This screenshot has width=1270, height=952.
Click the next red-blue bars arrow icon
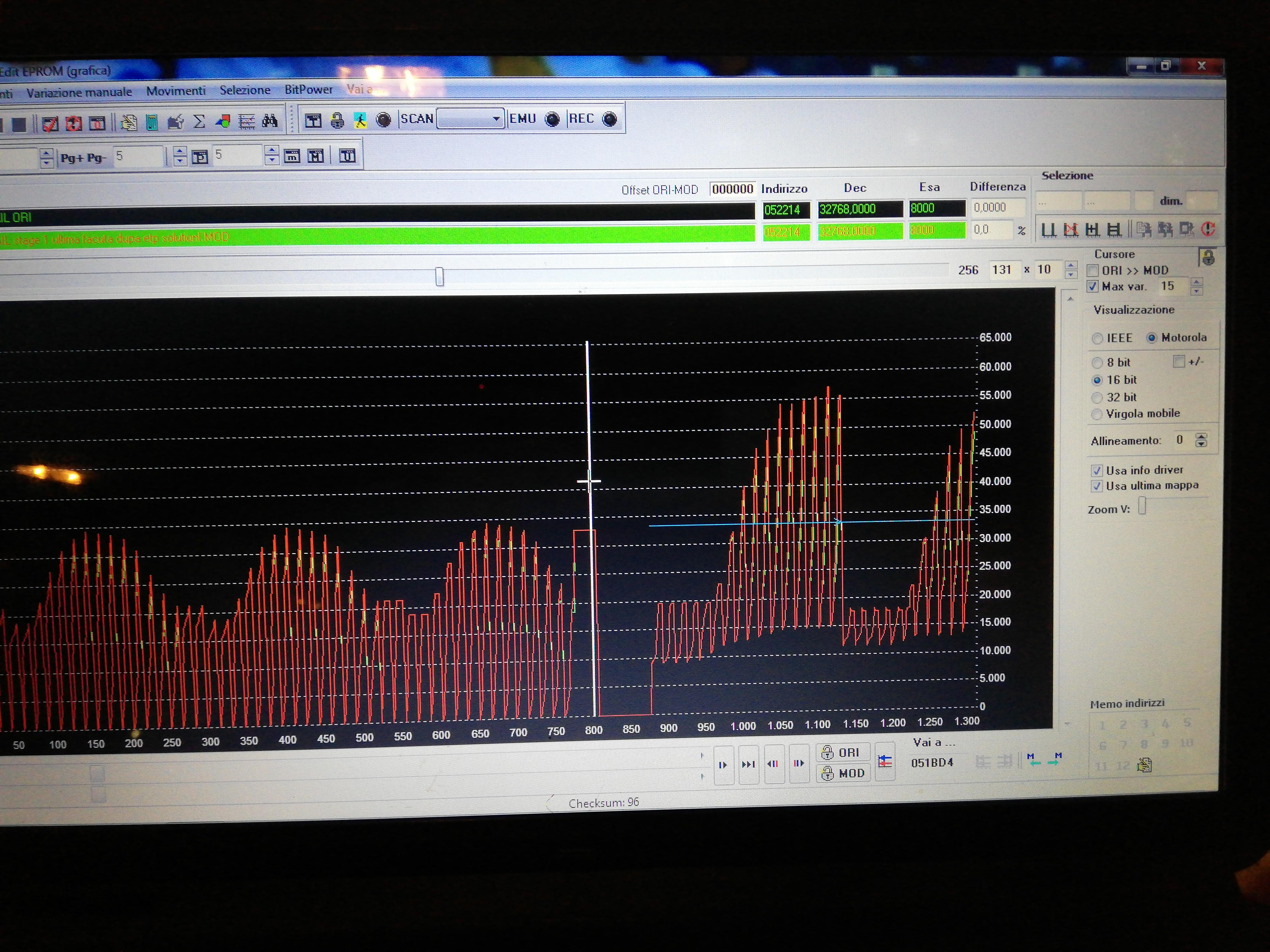pos(799,763)
